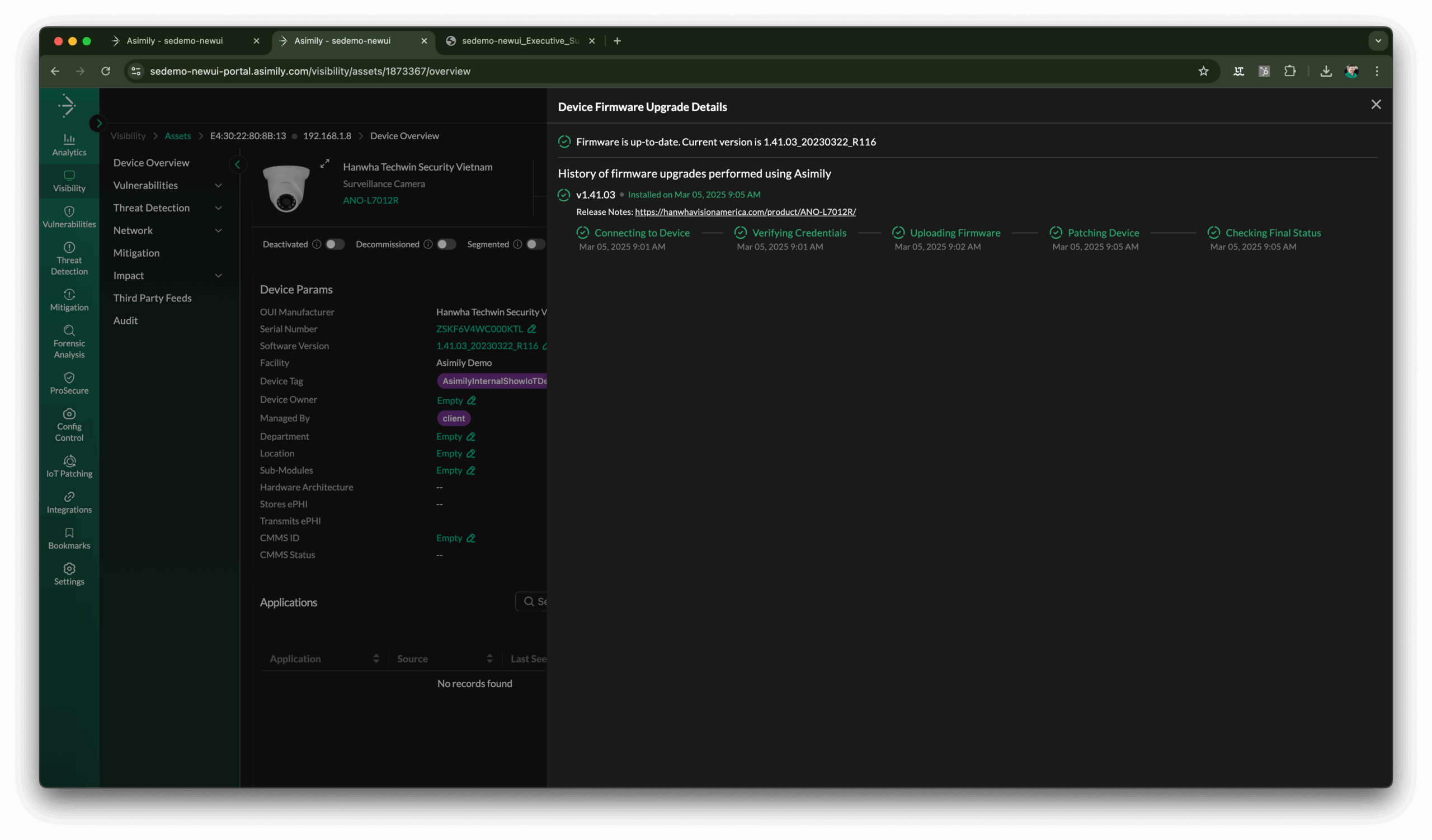Show info about Deactivated
This screenshot has width=1432, height=840.
(317, 244)
